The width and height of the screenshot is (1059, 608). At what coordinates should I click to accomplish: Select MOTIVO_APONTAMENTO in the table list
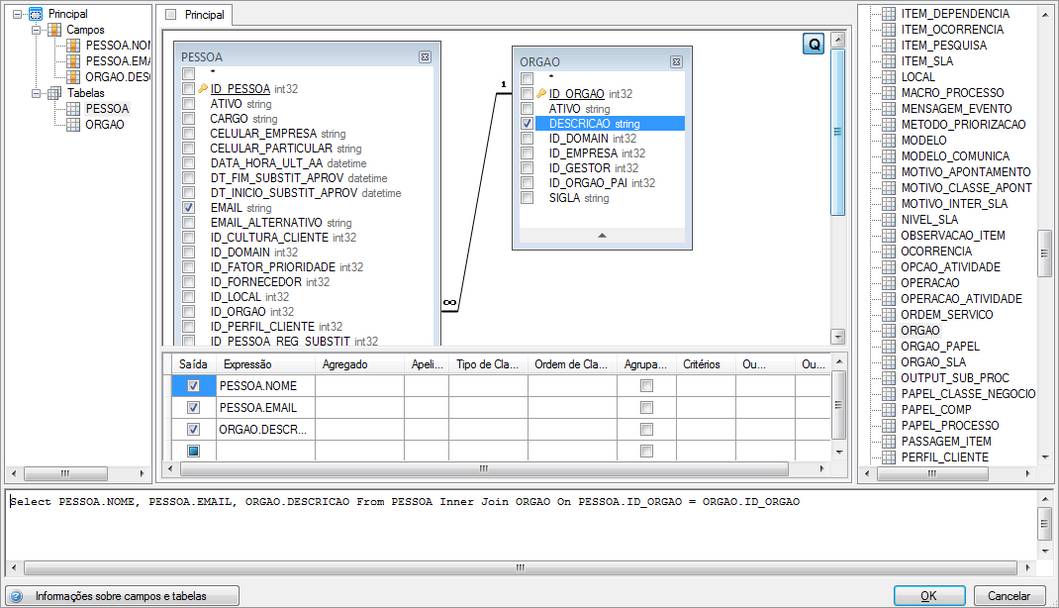click(966, 172)
